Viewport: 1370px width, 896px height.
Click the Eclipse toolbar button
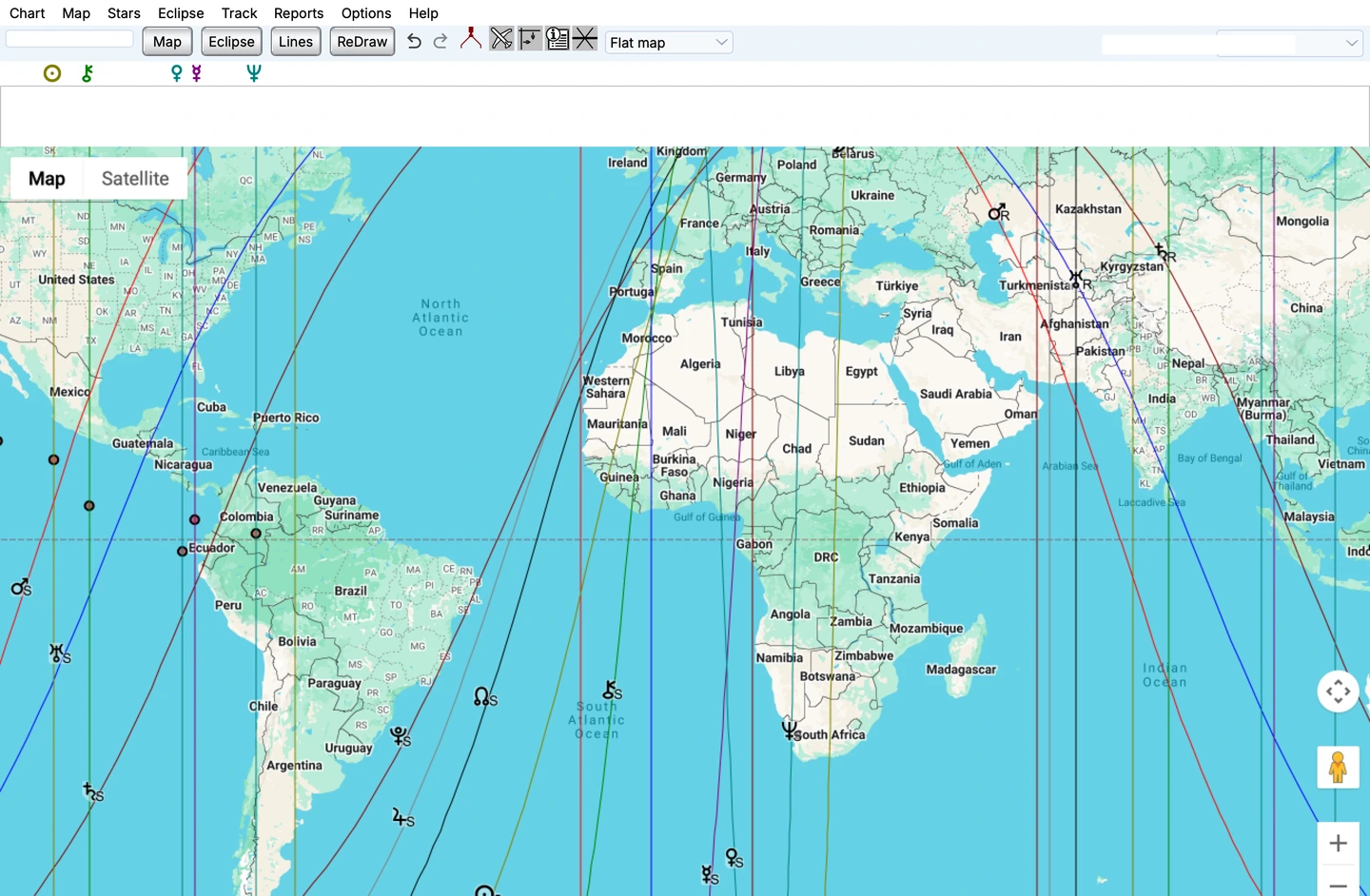click(x=231, y=42)
